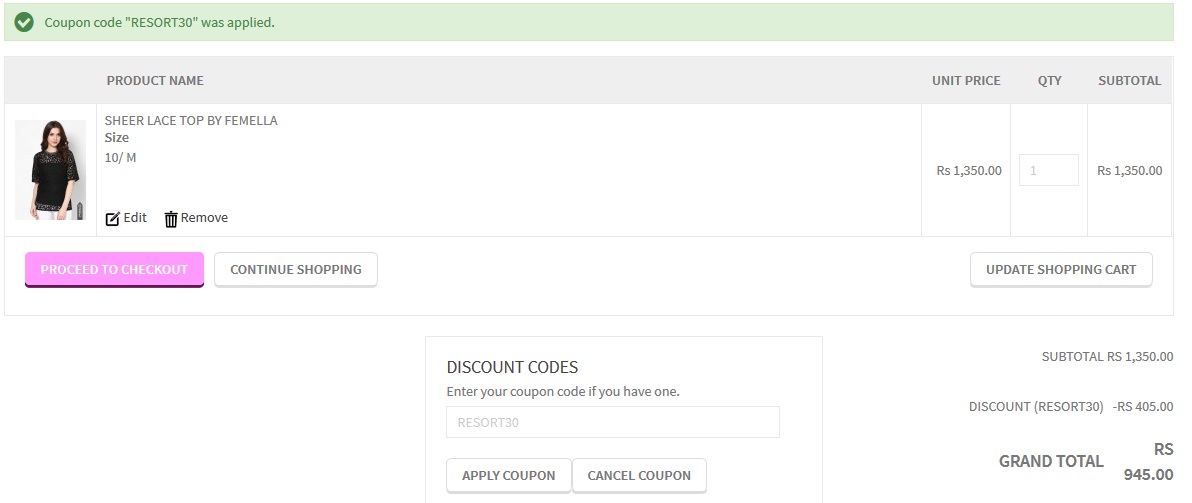Viewport: 1192px width, 503px height.
Task: Click the Edit pencil icon
Action: coord(113,219)
